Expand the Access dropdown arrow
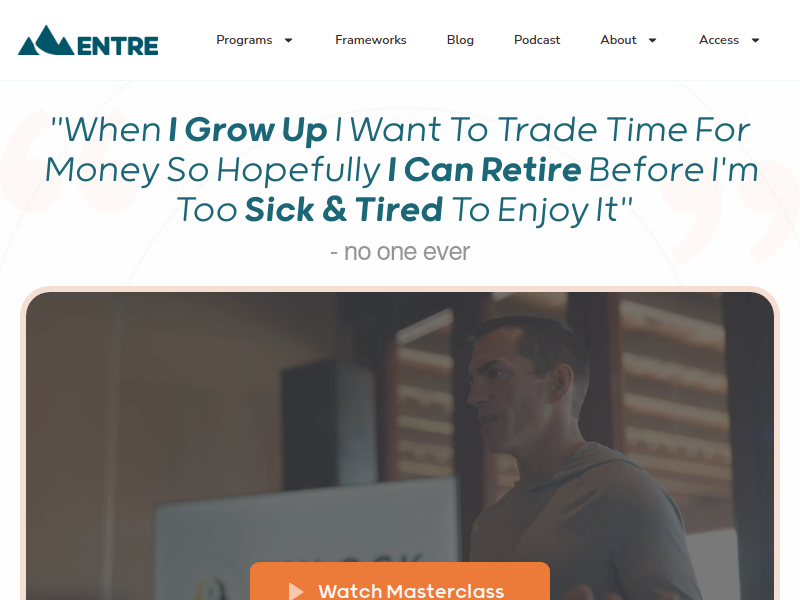Screen dimensions: 800x600 click(x=756, y=40)
